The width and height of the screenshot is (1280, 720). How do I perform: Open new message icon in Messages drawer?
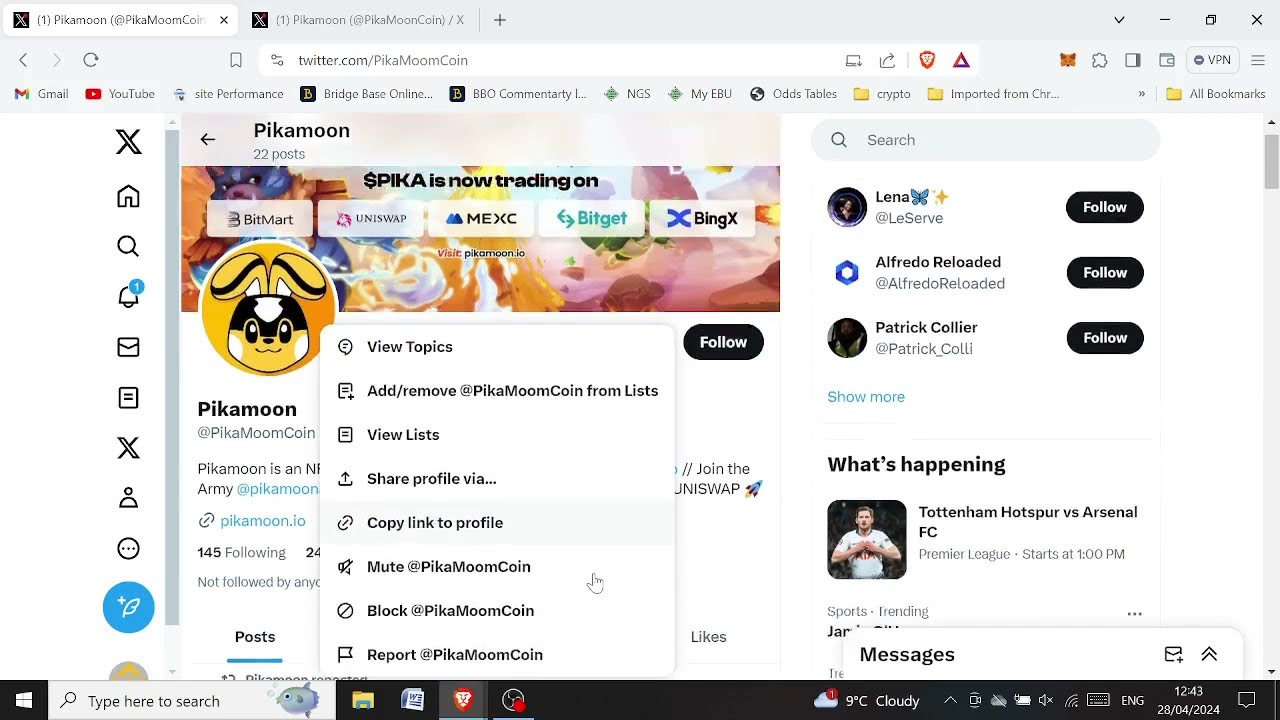[1173, 654]
